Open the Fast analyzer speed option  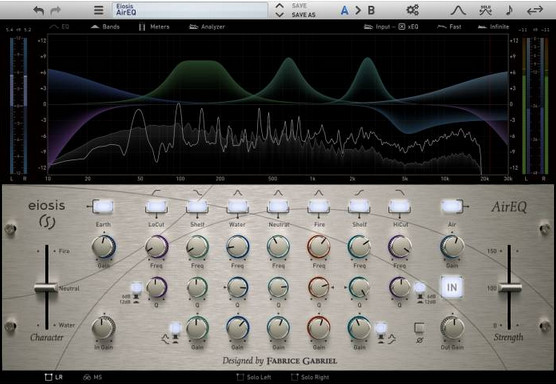(449, 27)
